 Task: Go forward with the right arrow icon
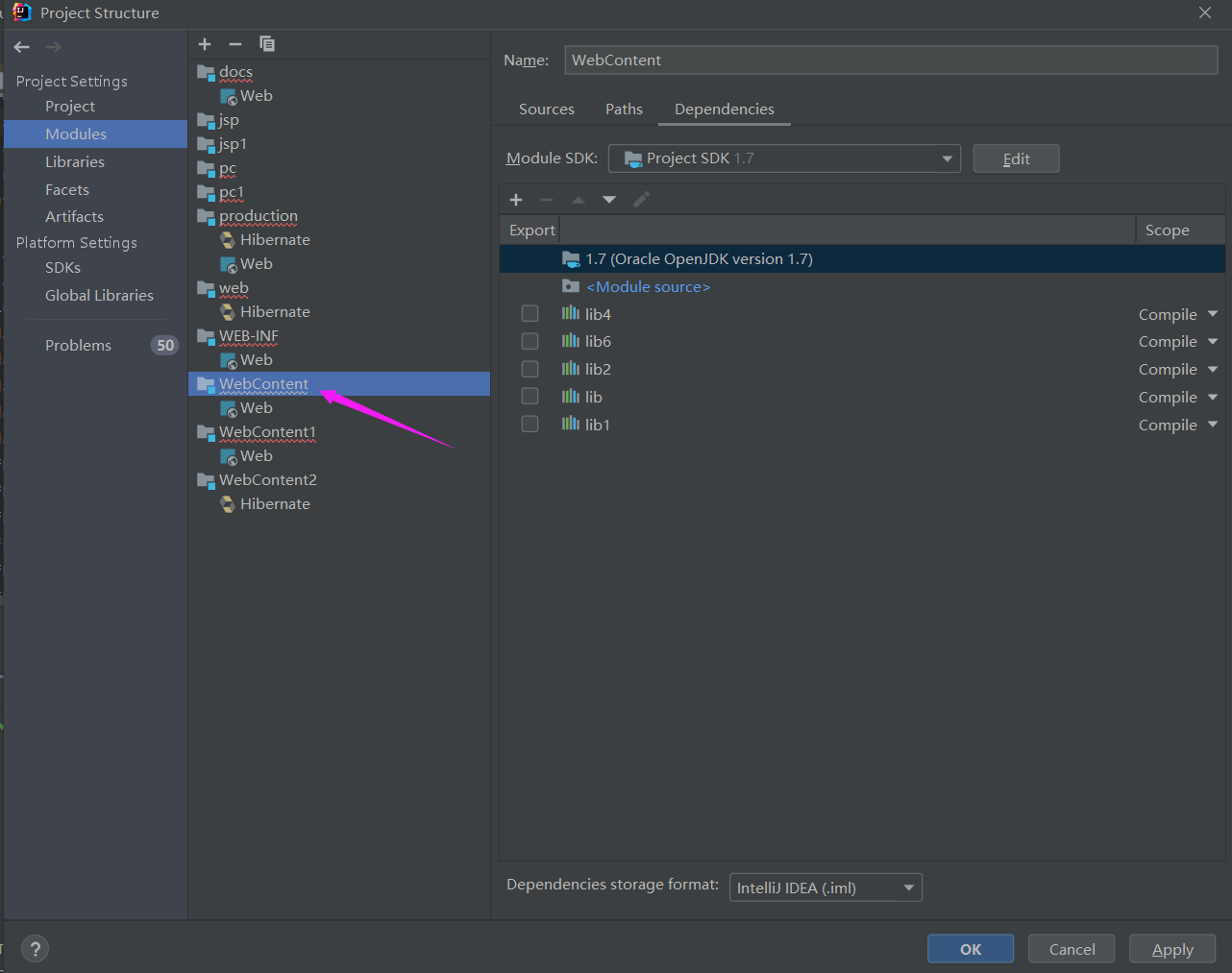click(x=53, y=47)
